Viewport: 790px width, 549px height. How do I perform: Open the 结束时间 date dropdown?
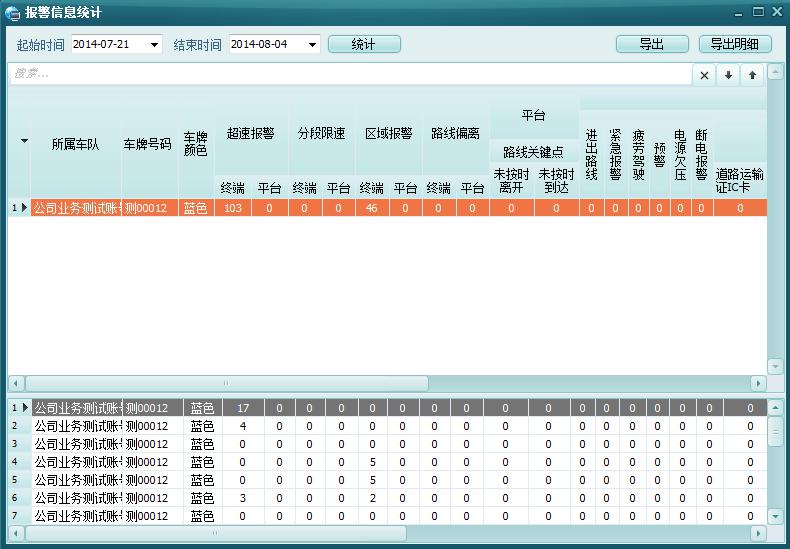click(x=312, y=45)
